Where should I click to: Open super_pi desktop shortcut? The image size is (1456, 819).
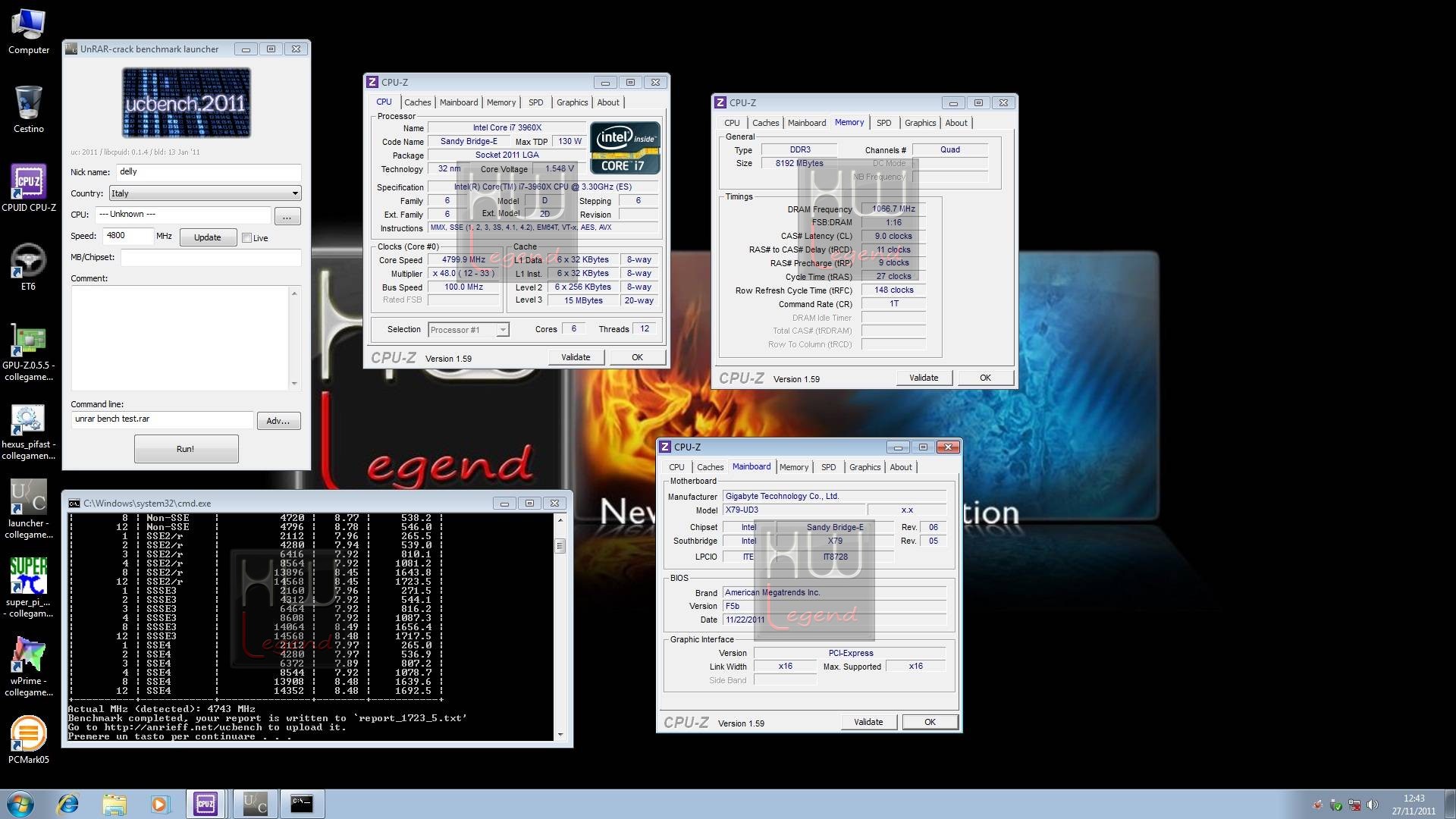[x=28, y=588]
